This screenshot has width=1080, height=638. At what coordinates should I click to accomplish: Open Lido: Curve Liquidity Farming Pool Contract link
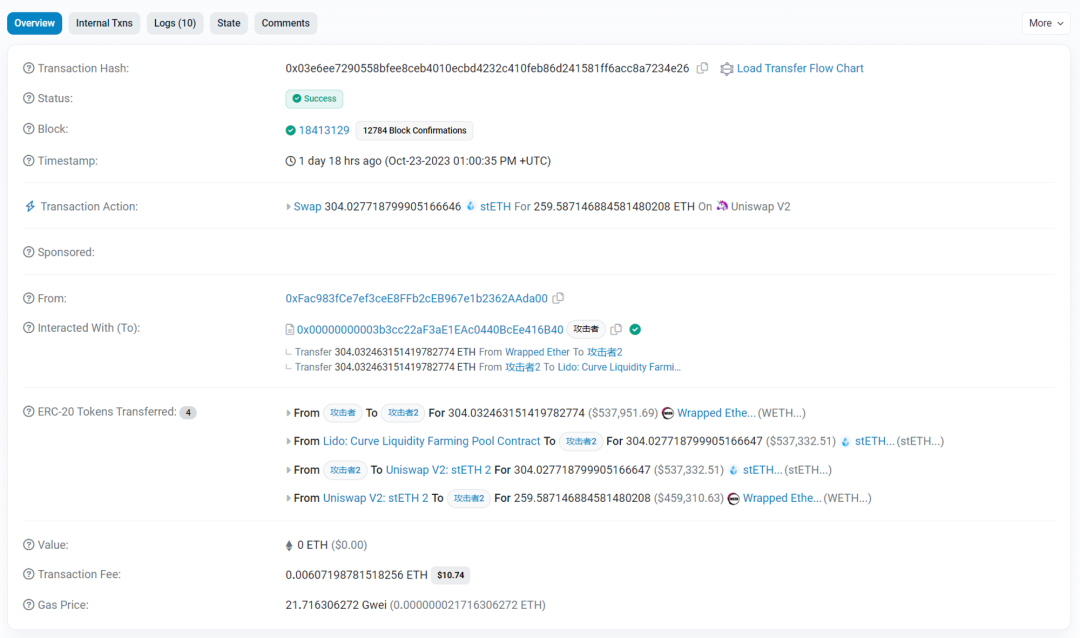pos(432,442)
